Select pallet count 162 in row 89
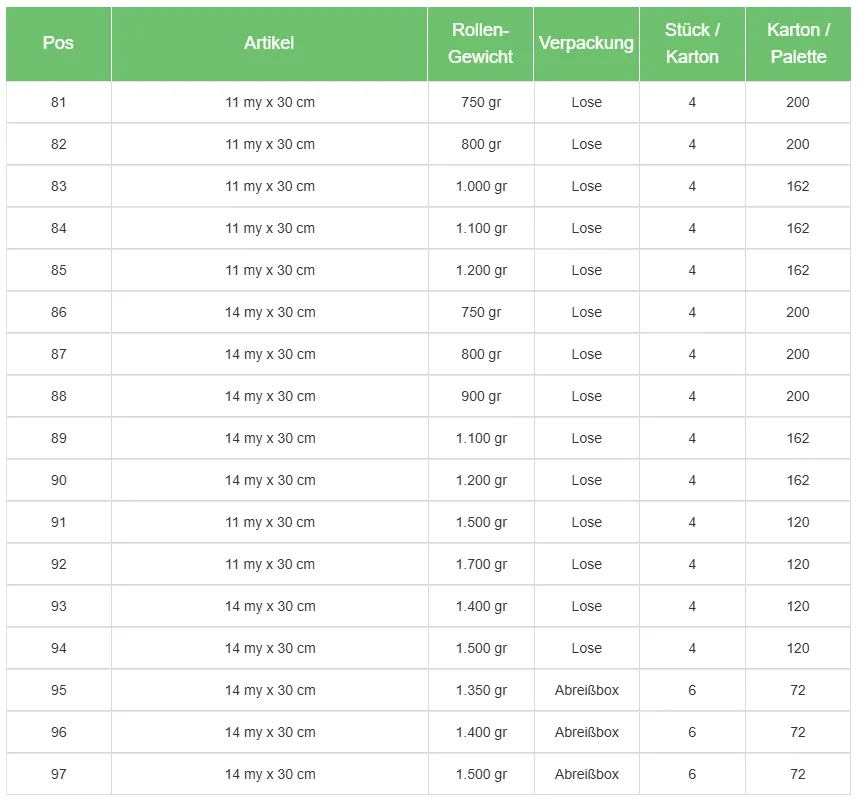This screenshot has width=859, height=798. (798, 438)
